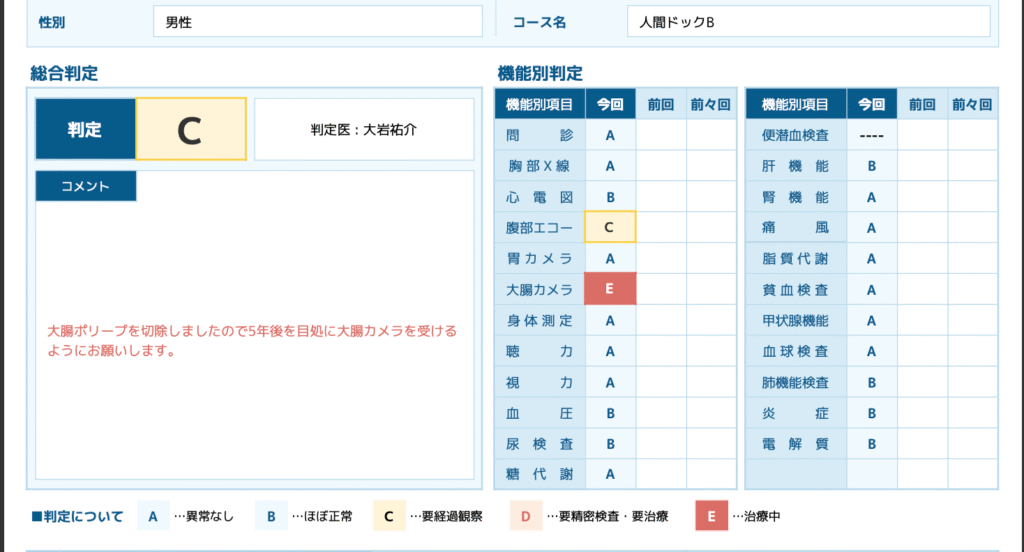
Task: Click the 炎症 row label
Action: coord(795,413)
